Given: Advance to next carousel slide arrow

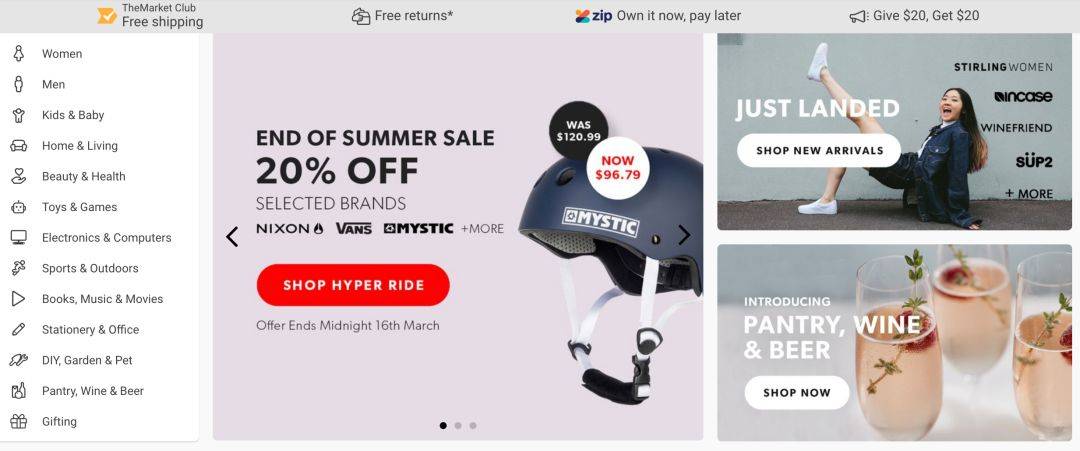Looking at the screenshot, I should pyautogui.click(x=684, y=235).
